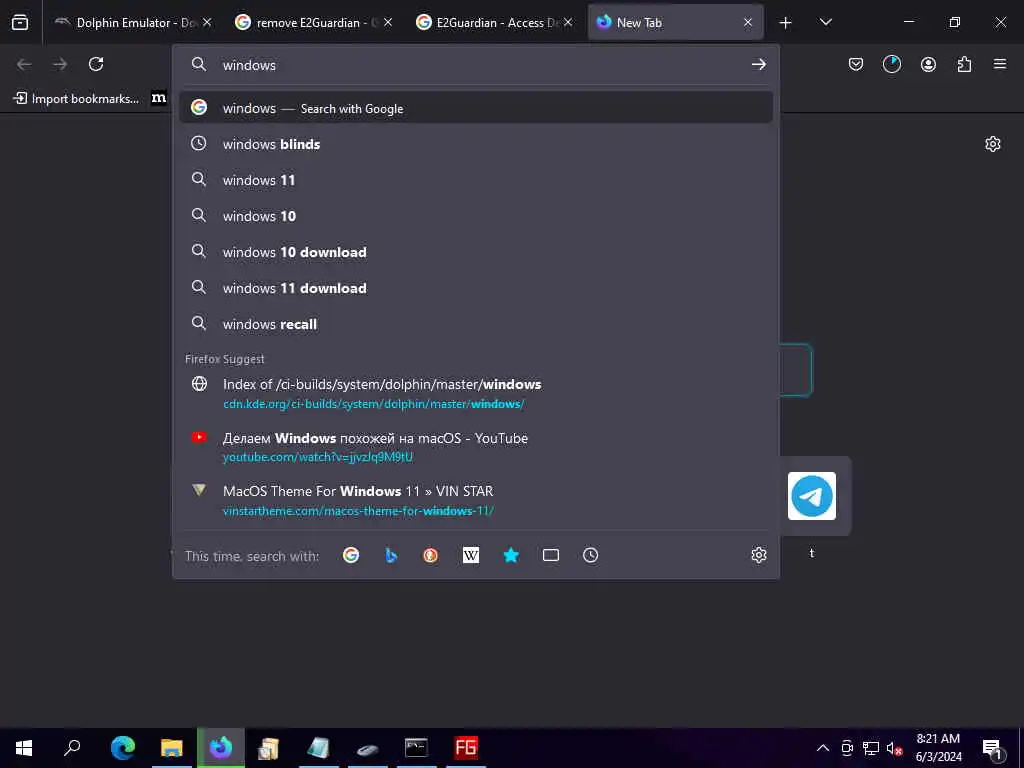Open the 'm' bookmark in the bookmarks toolbar
This screenshot has width=1024, height=768.
pos(159,98)
